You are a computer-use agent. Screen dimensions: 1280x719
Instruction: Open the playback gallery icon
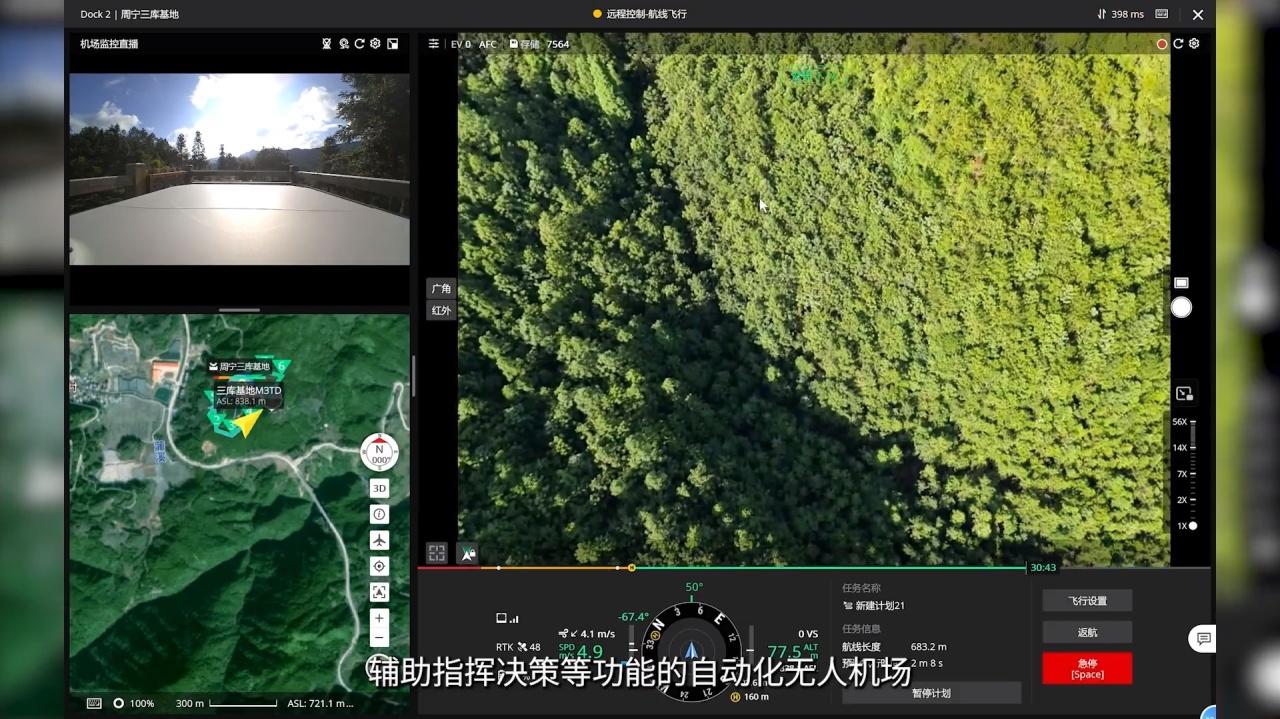1184,394
